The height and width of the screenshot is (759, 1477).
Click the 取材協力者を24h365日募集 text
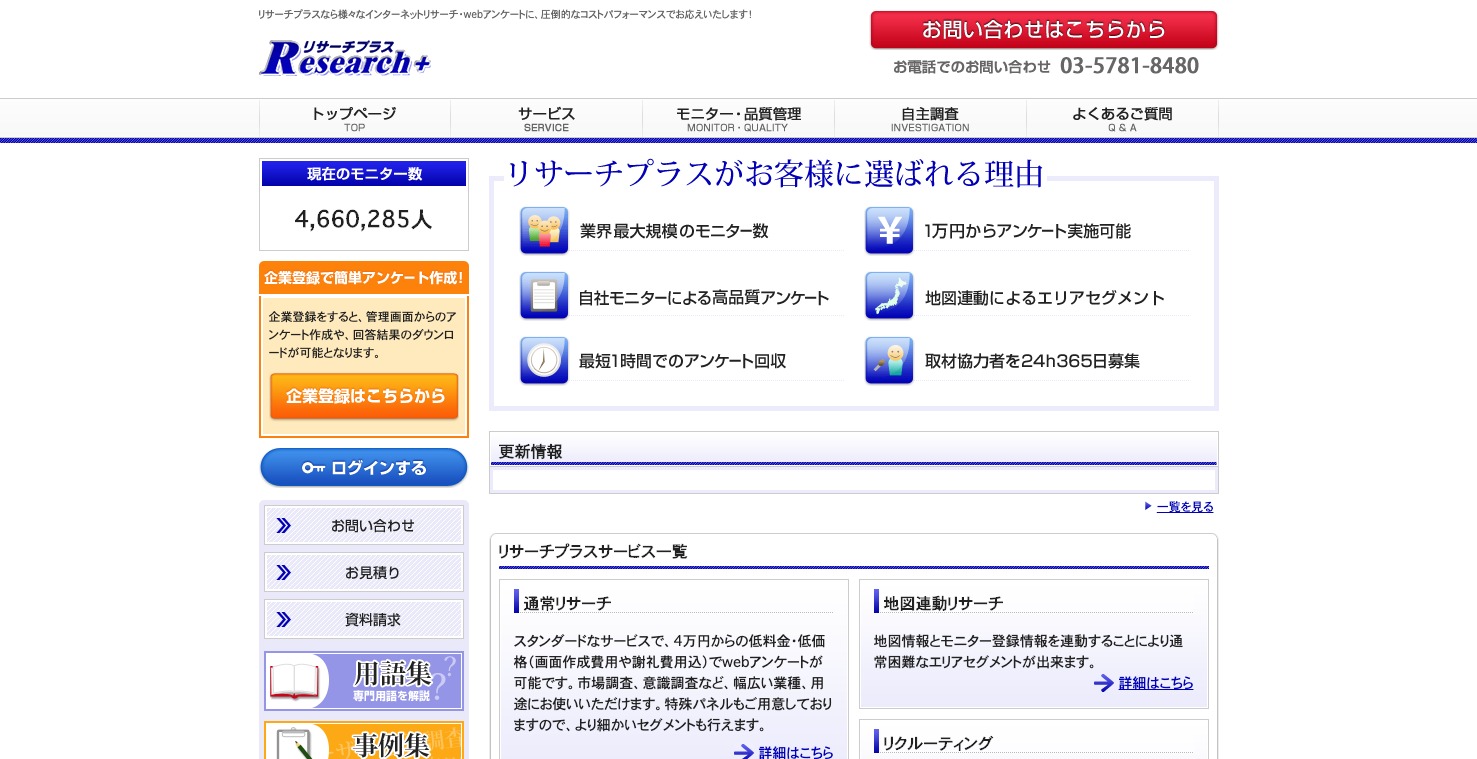(x=1032, y=361)
